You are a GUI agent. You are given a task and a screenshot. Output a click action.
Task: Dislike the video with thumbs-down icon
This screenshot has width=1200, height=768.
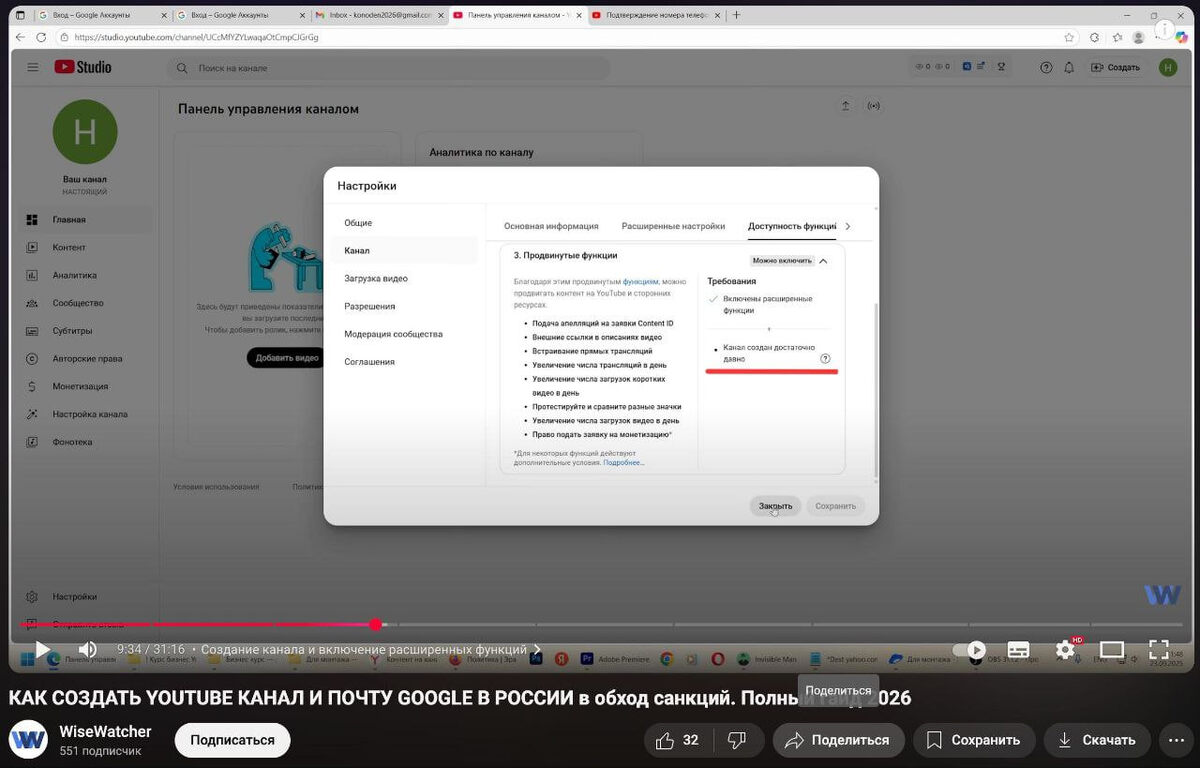[736, 740]
